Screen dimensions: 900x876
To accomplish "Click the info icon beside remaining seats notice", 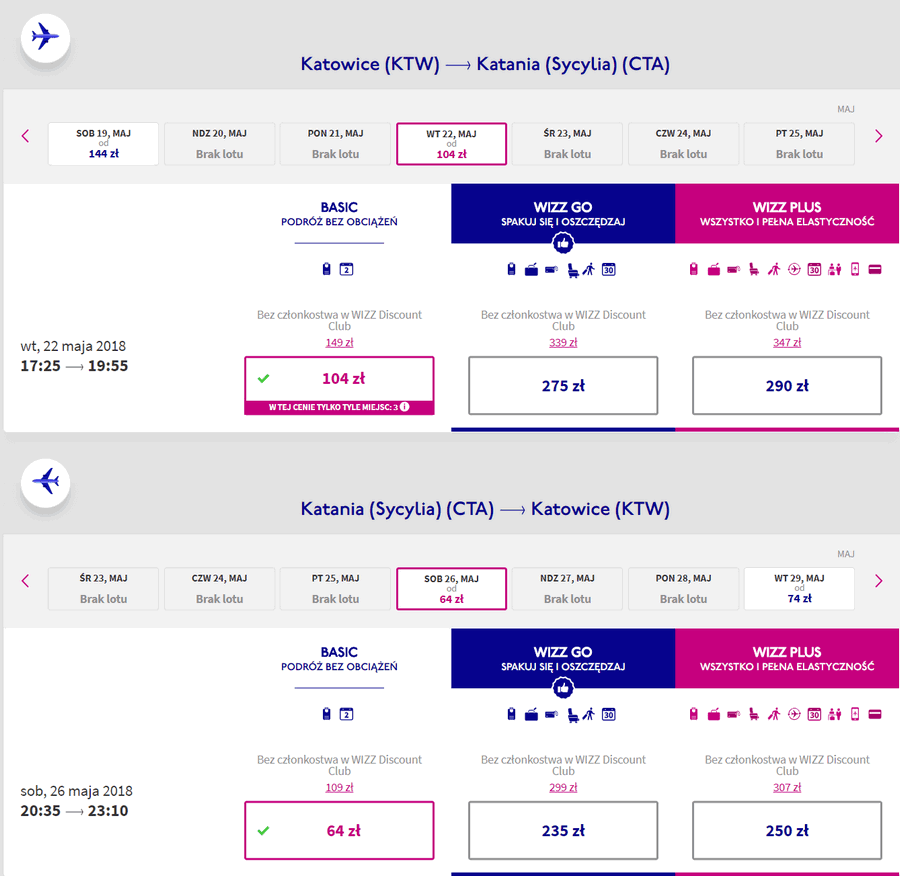I will (405, 407).
